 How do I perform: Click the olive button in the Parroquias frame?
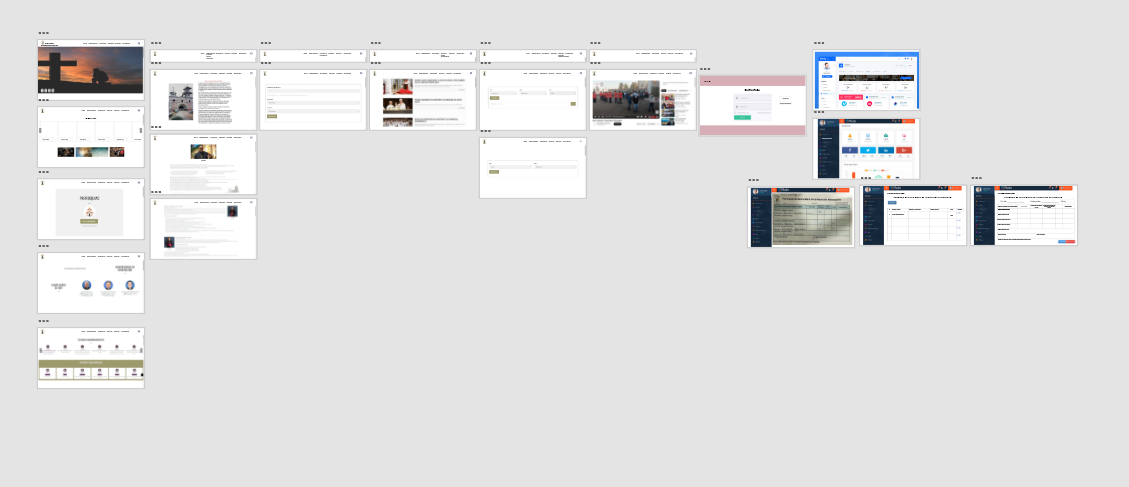tap(90, 222)
